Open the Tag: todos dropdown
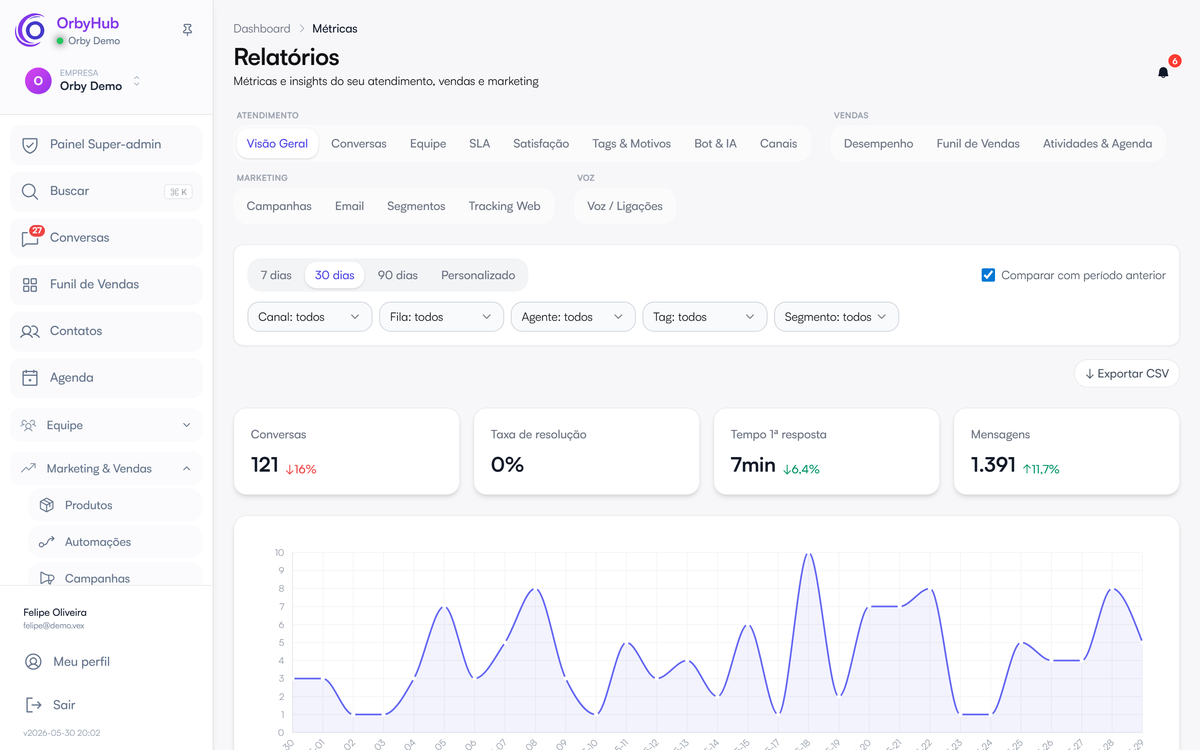Screen dimensions: 1200x750 [x=704, y=317]
